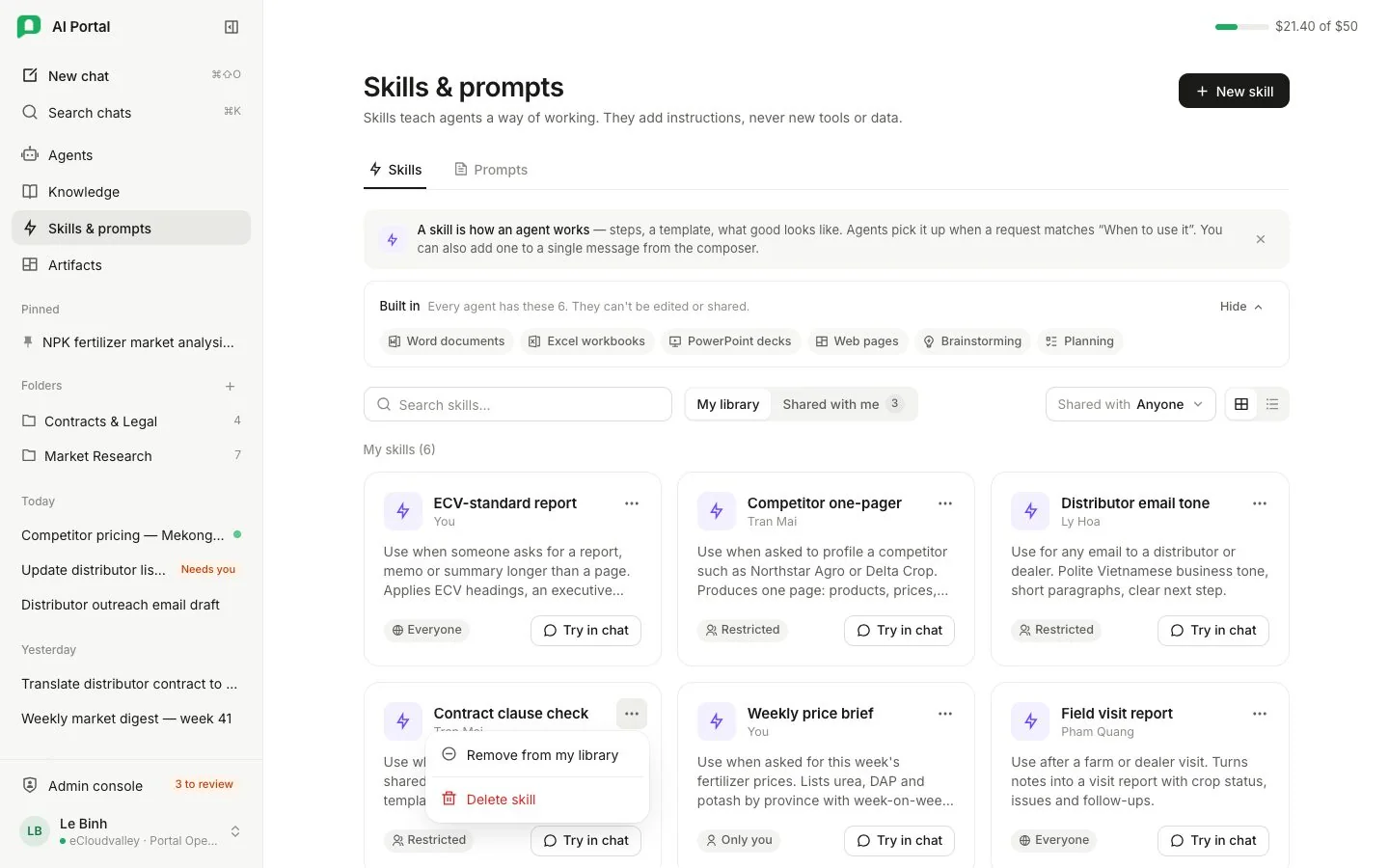Screen dimensions: 1389x868
Task: Open Competitor one-pager options menu
Action: tap(945, 503)
